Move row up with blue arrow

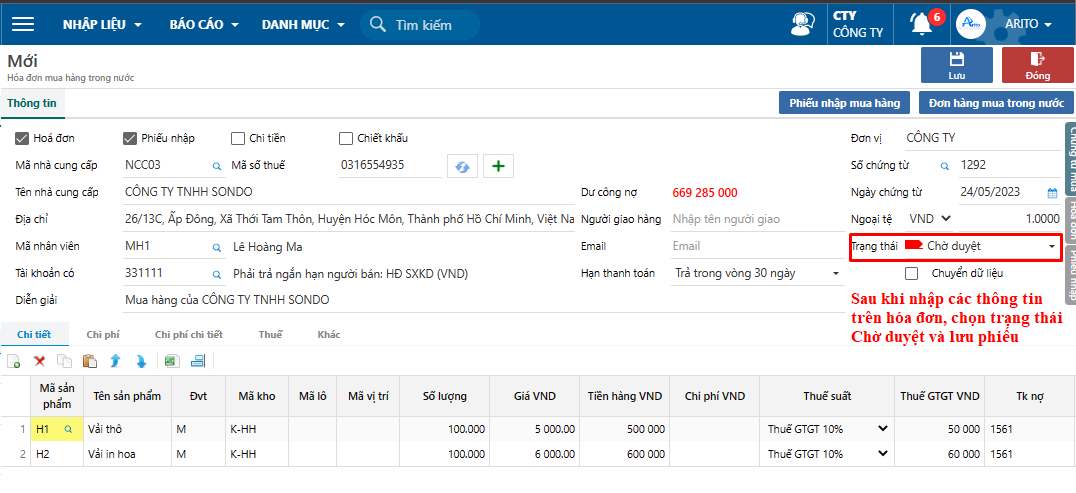115,361
